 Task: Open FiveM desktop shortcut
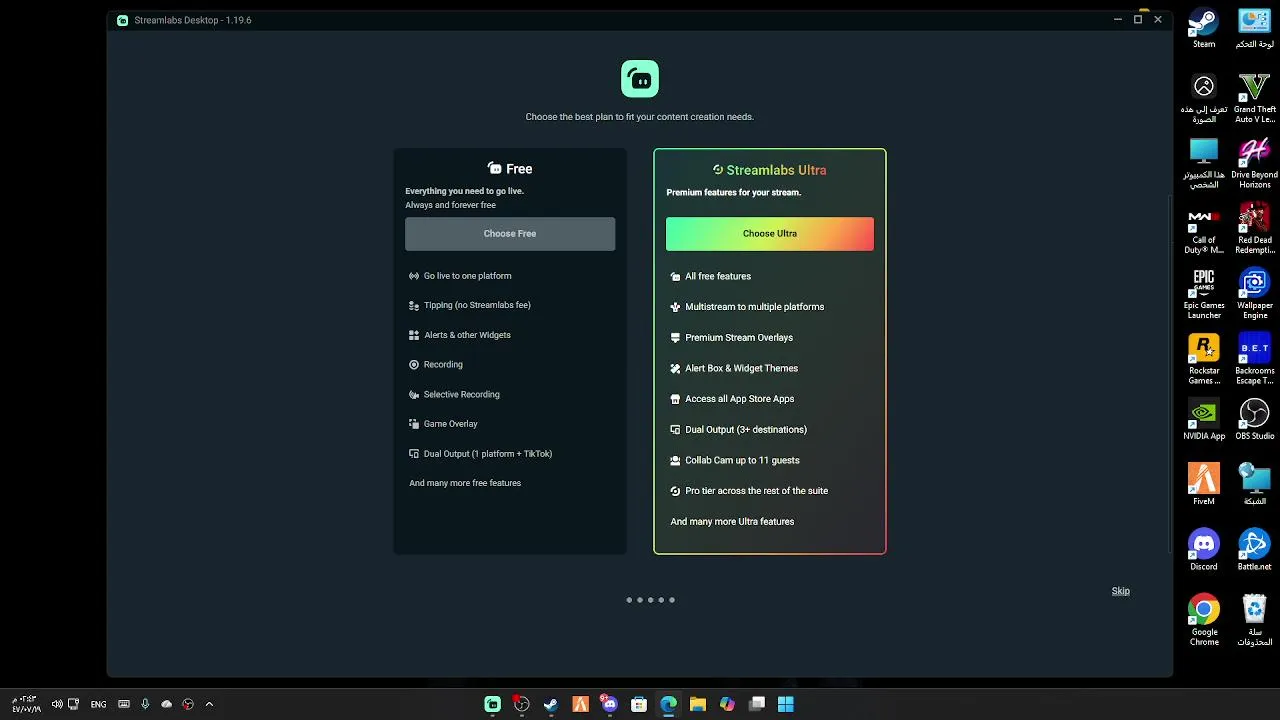(1204, 485)
